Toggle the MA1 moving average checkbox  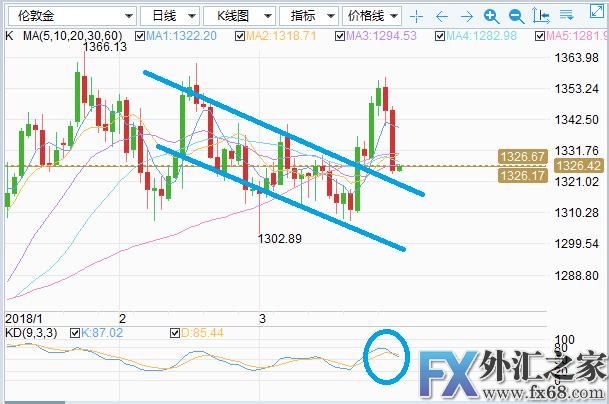point(138,36)
